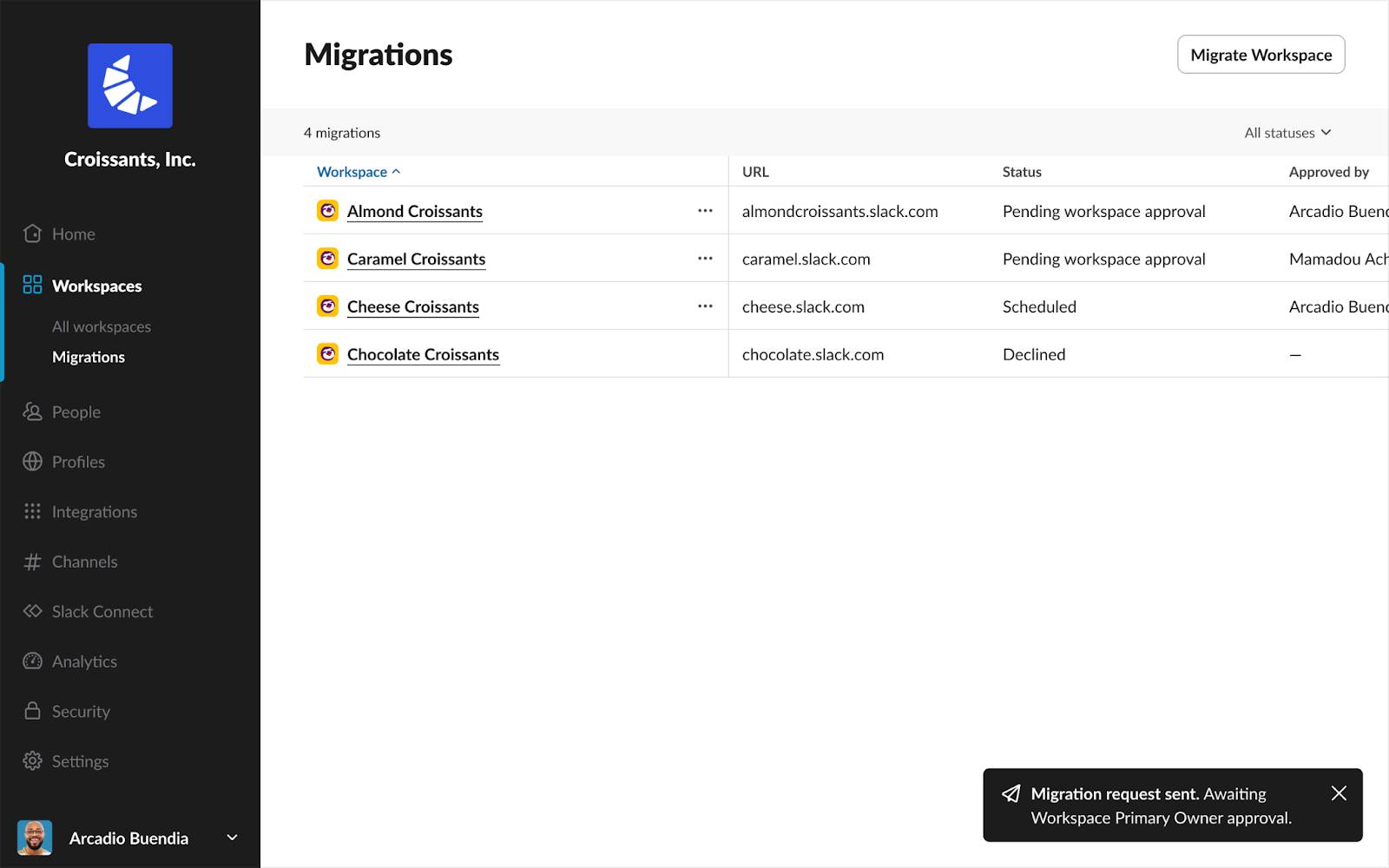Click the Croissants, Inc. logo
Viewport: 1389px width, 868px height.
point(130,86)
